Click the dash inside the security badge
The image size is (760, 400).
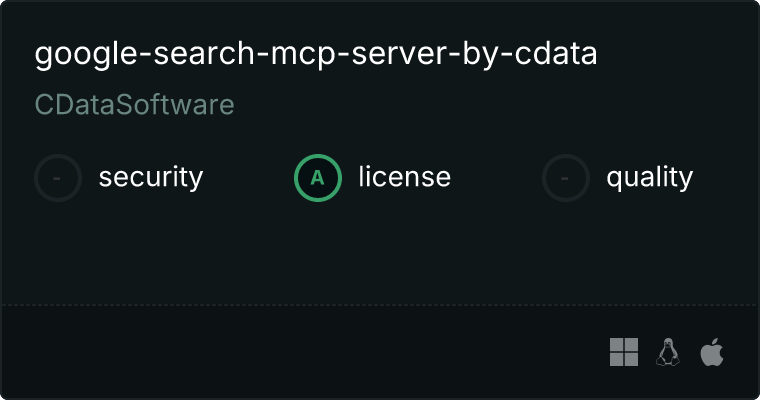[x=58, y=178]
